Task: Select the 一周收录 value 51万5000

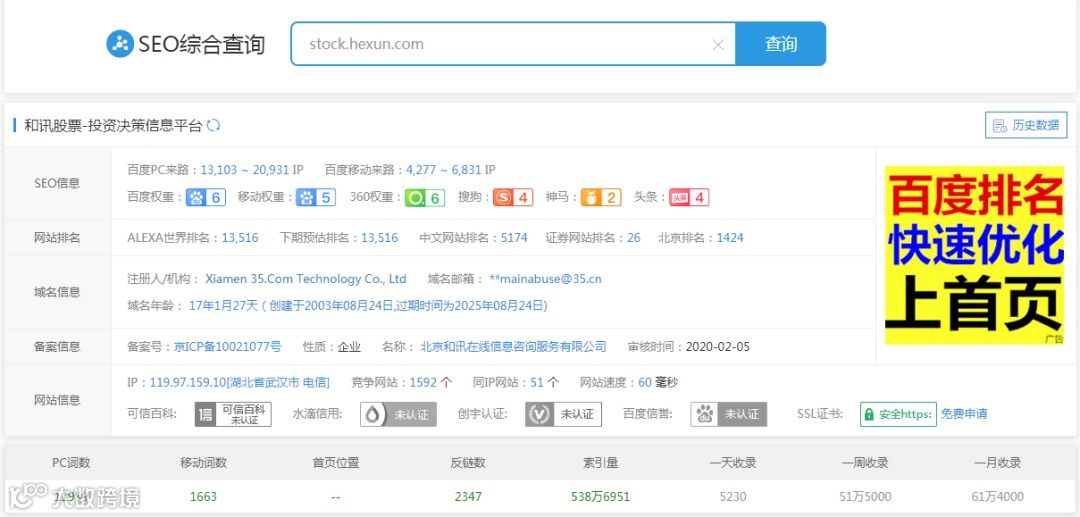Action: tap(865, 496)
